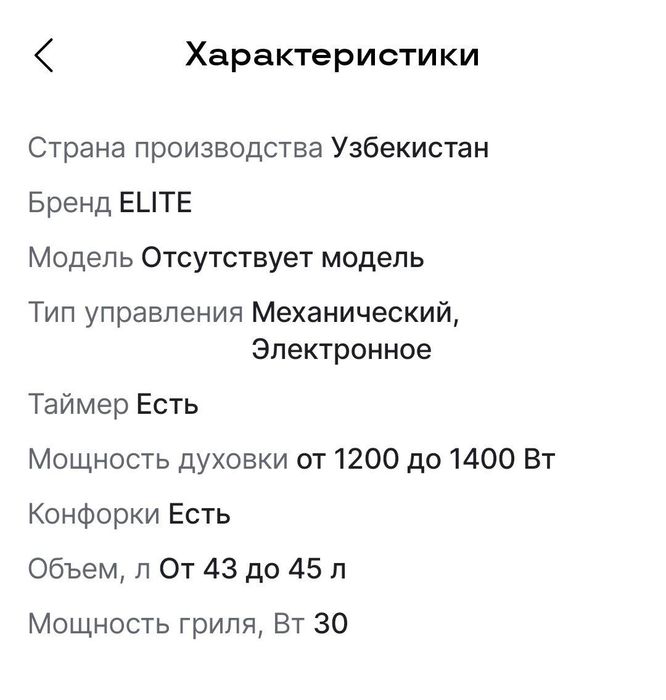Tap the Отсутствует модель value

coord(282,258)
